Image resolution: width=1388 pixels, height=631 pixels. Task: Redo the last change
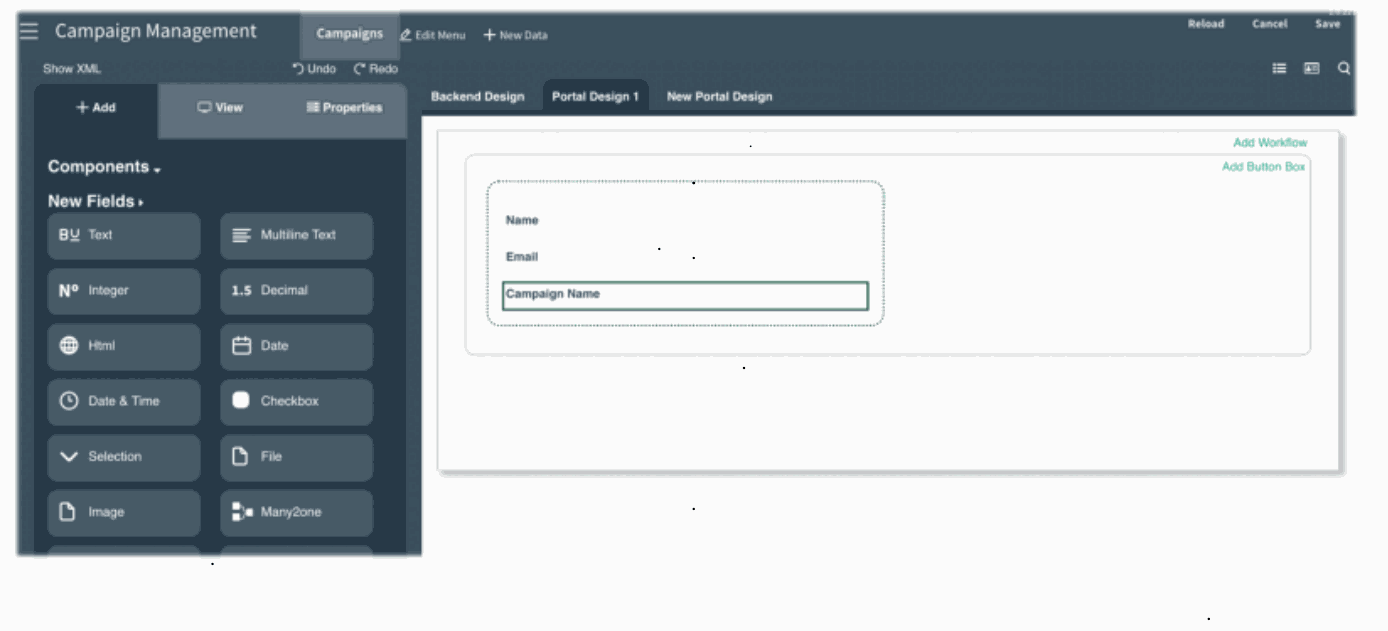(x=375, y=69)
